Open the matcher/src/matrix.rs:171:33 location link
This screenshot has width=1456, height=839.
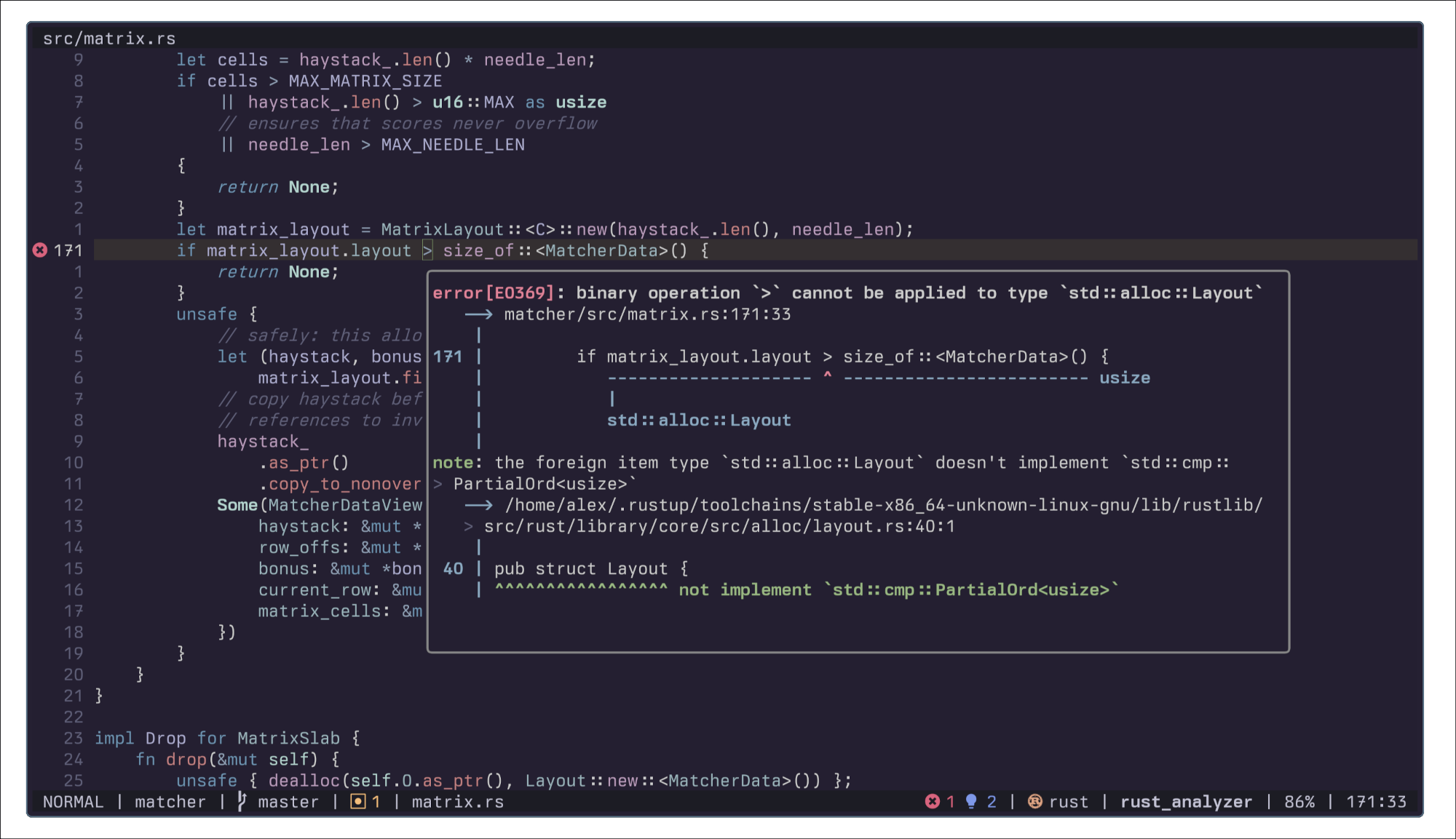(647, 314)
